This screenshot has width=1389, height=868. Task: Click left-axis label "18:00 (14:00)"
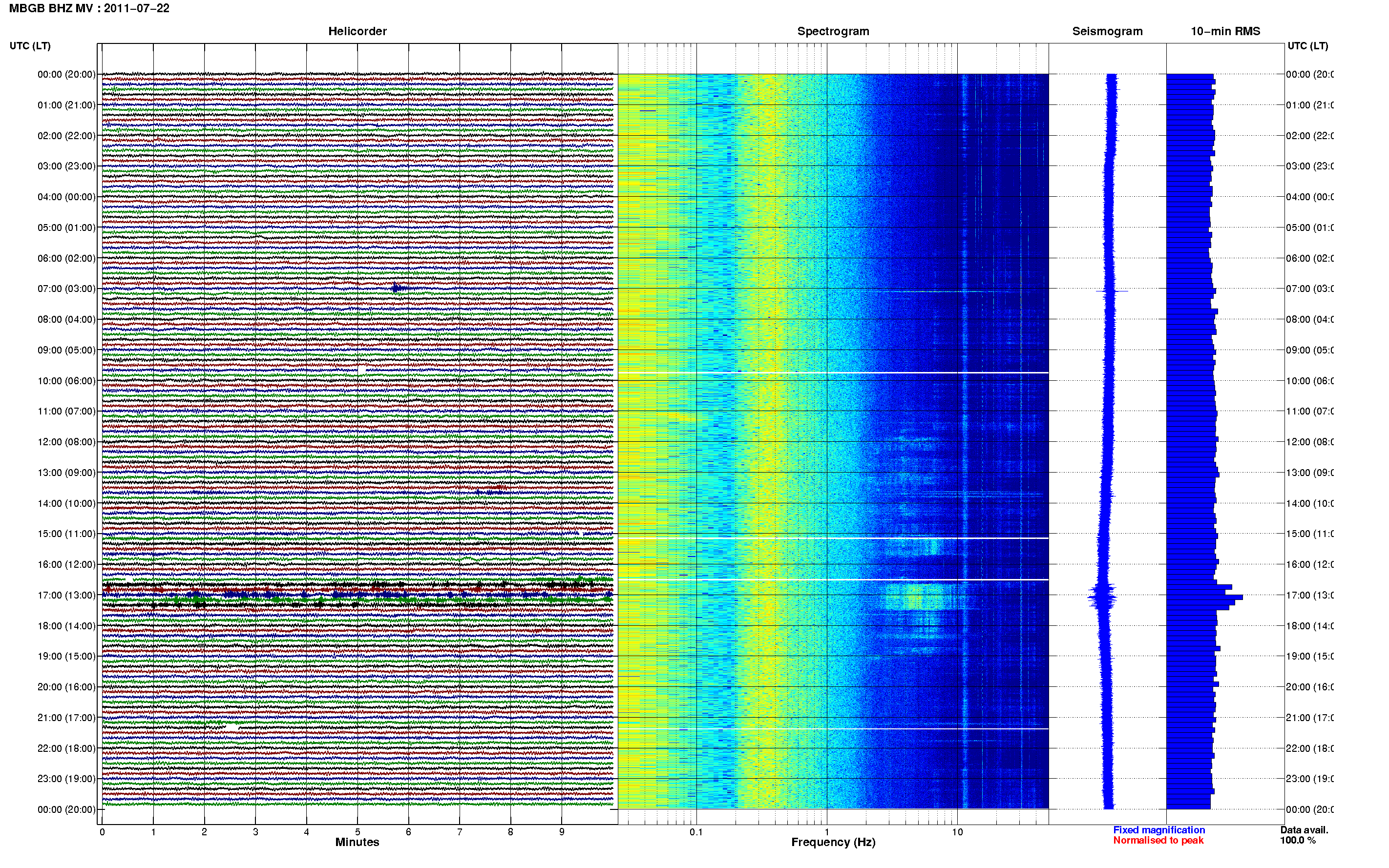pyautogui.click(x=66, y=626)
